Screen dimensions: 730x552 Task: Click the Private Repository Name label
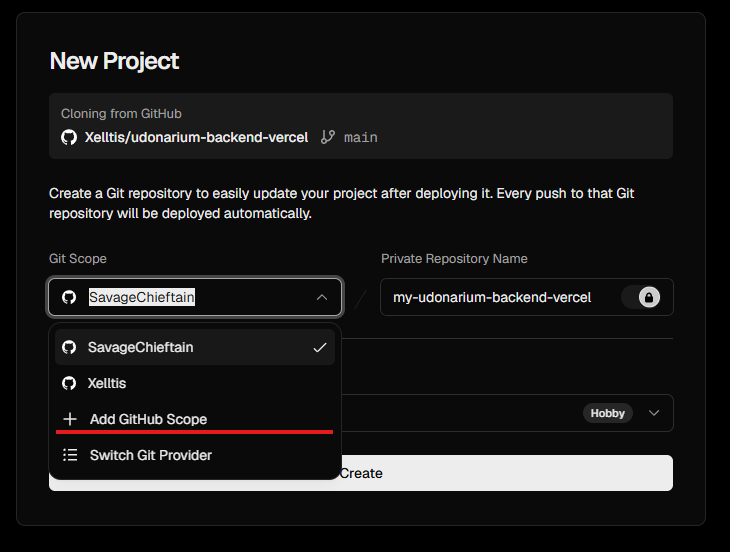point(454,259)
